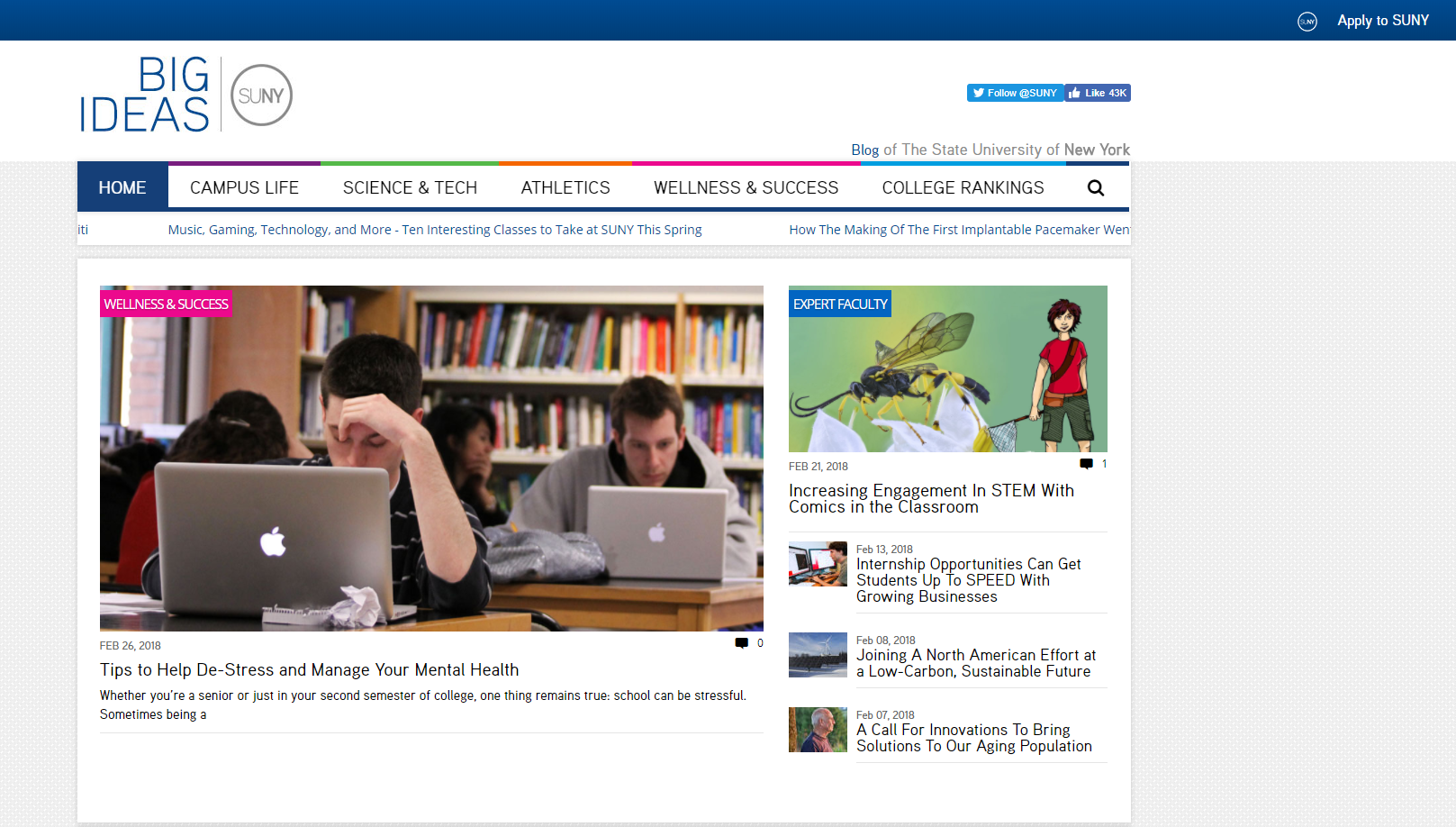
Task: Open Increasing Engagement In STEM article
Action: click(931, 498)
